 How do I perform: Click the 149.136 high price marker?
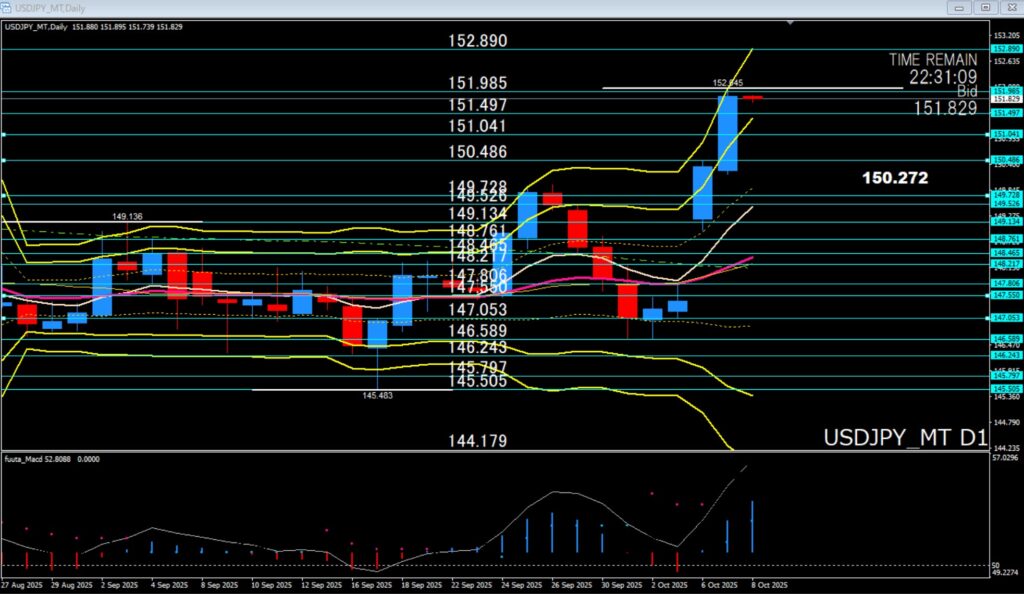pyautogui.click(x=125, y=215)
